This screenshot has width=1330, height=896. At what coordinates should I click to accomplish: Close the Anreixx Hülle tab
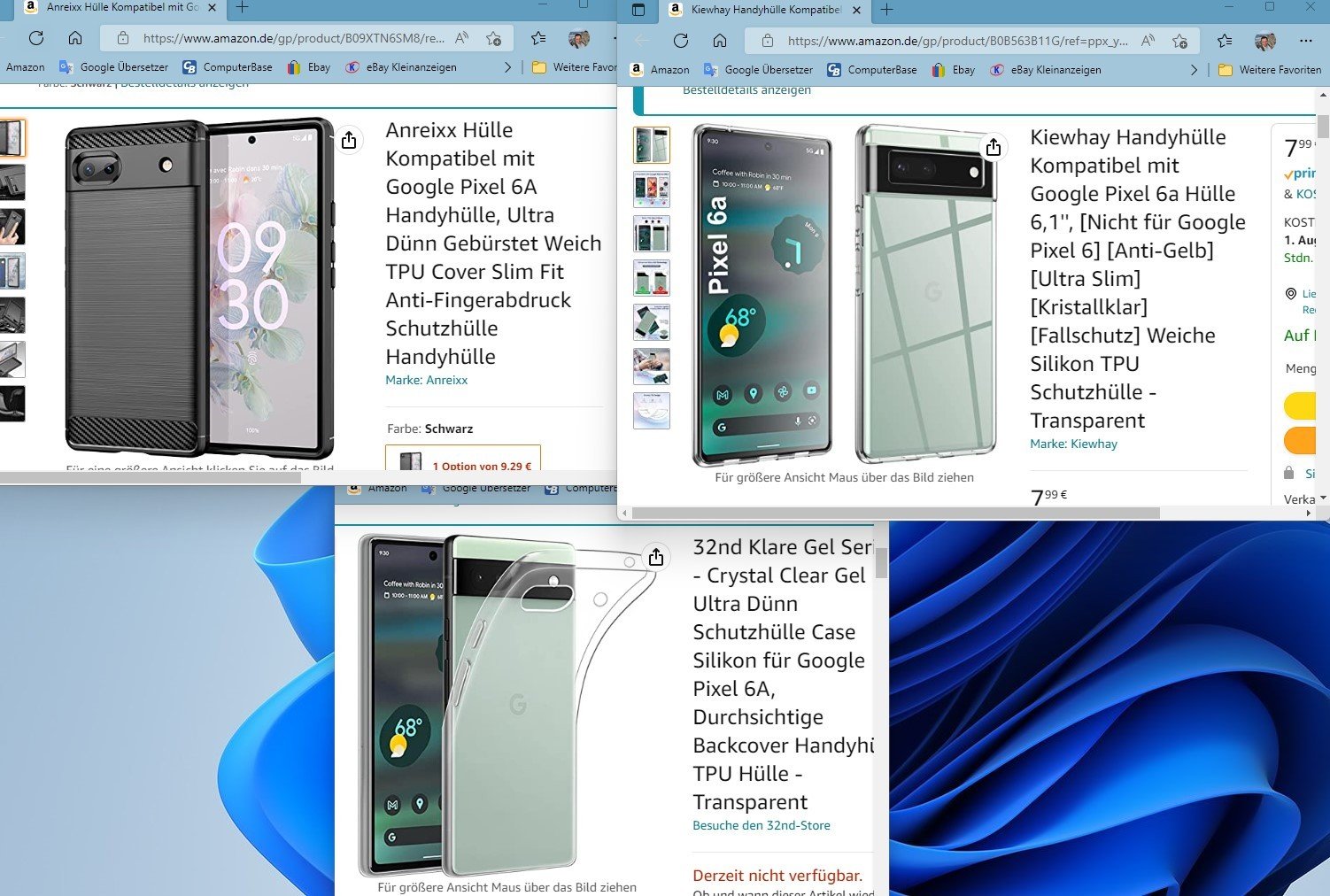click(212, 8)
